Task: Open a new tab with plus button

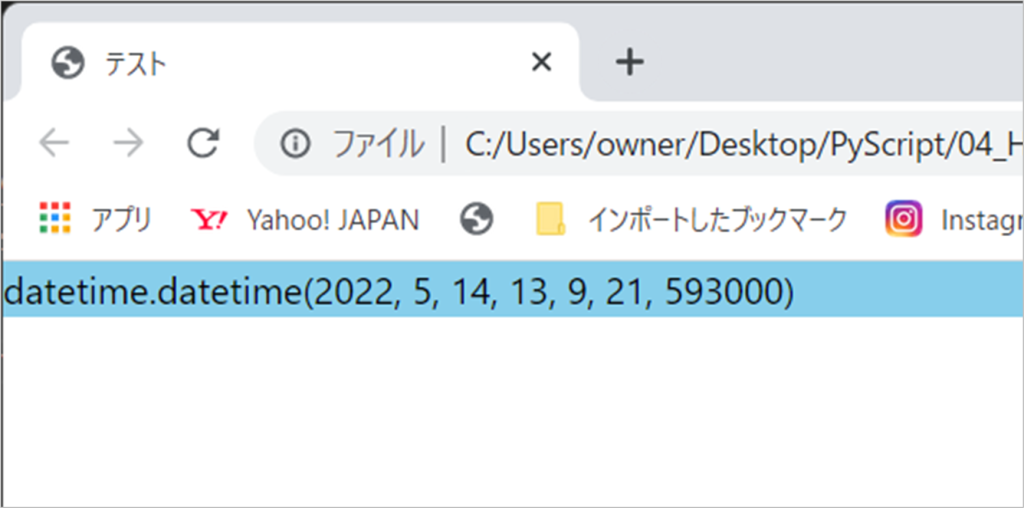Action: 629,63
